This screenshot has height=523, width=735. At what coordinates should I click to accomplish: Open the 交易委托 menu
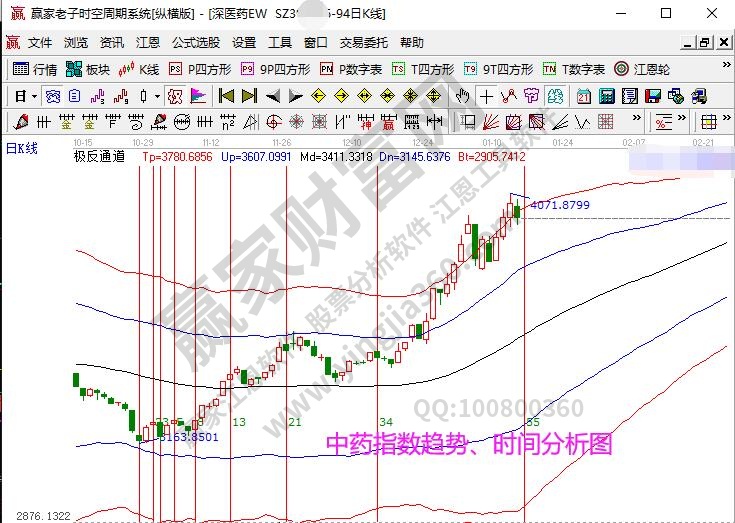click(x=363, y=43)
